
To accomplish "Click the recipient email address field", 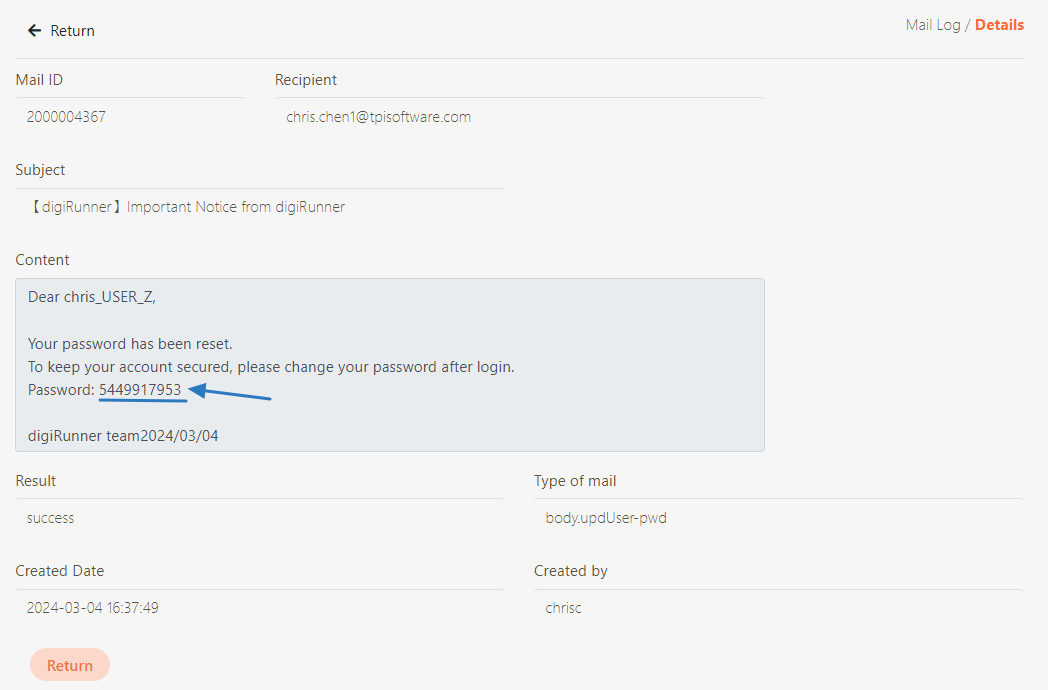I will [x=378, y=117].
